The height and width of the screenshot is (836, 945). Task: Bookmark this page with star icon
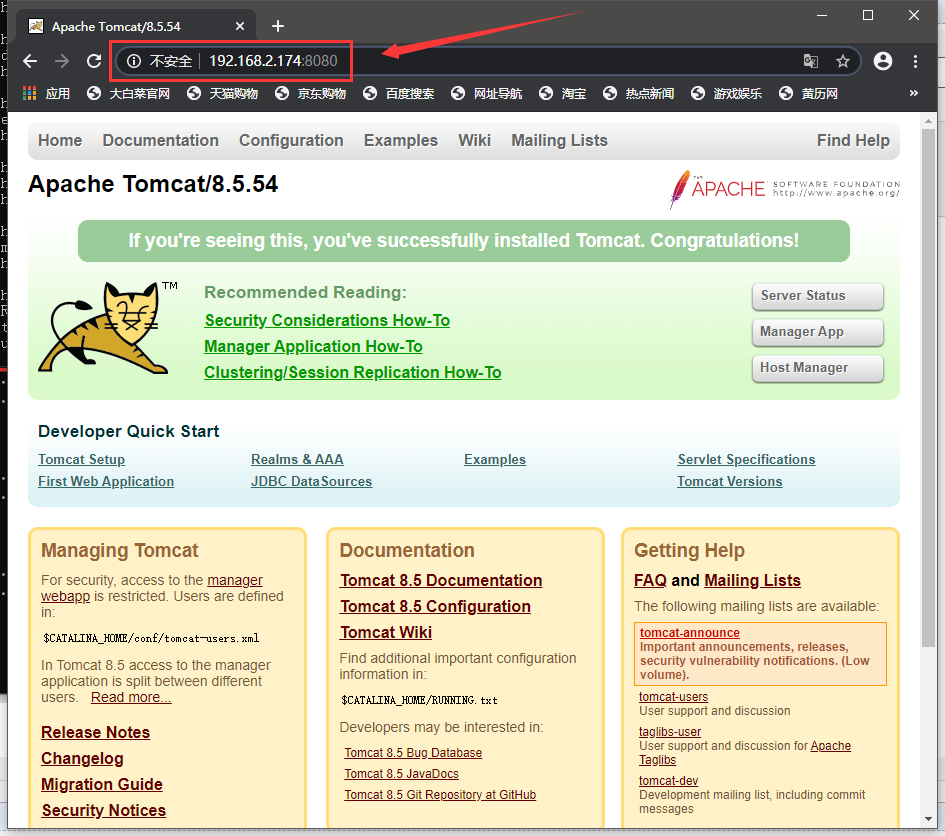coord(843,61)
